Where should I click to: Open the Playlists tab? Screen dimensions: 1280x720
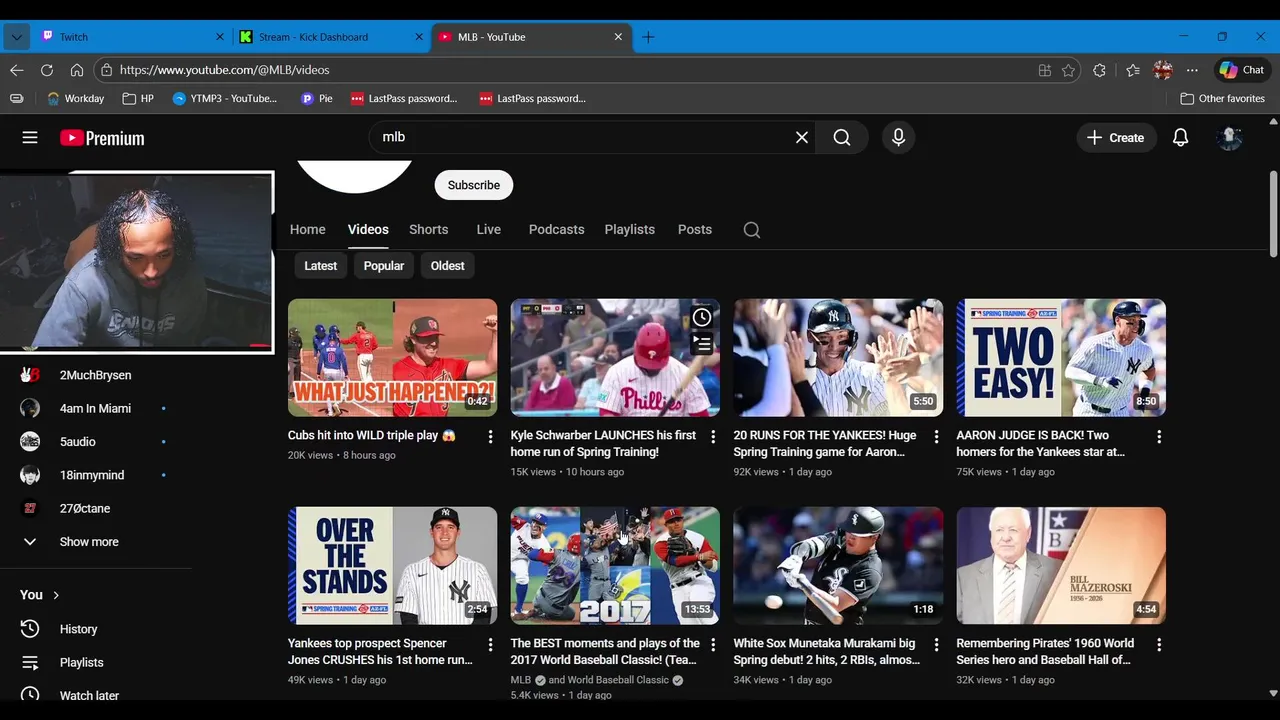tap(629, 229)
